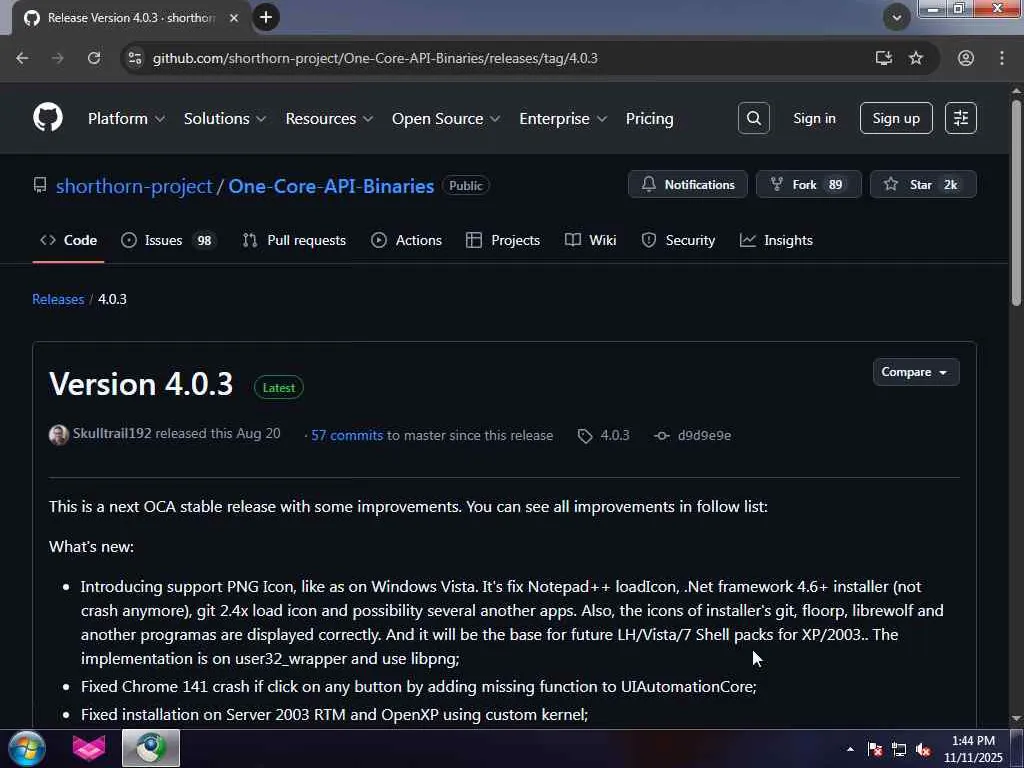
Task: Click the Sign in link
Action: tap(814, 118)
